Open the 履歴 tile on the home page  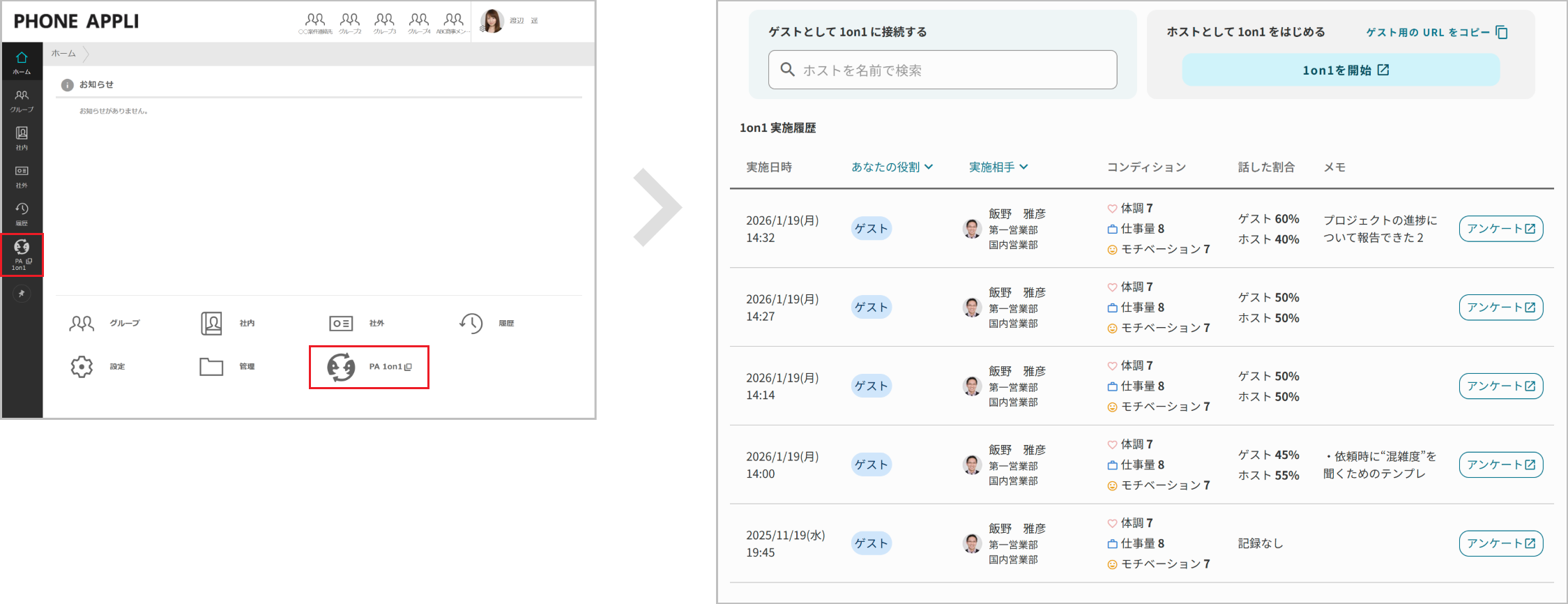pos(487,323)
